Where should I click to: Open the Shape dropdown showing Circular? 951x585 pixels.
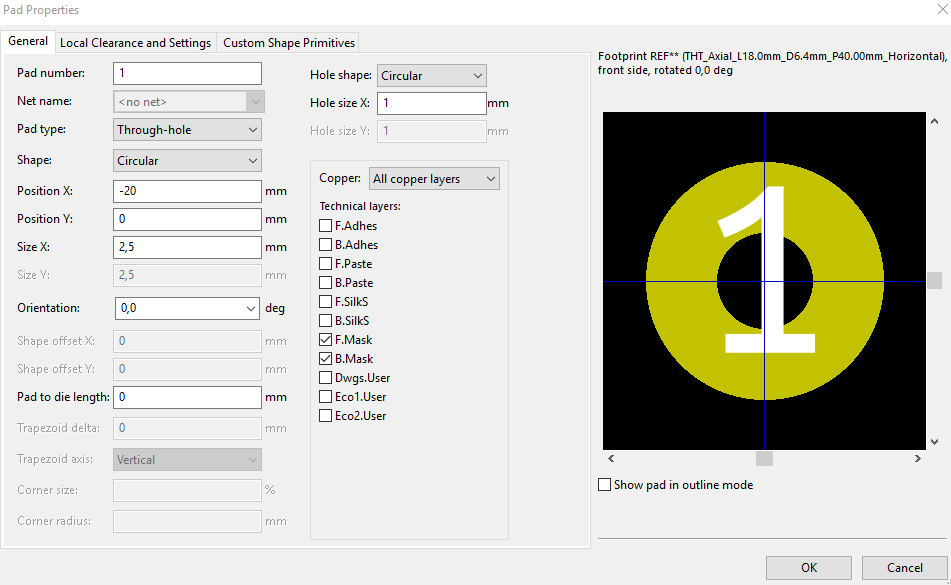pos(186,160)
